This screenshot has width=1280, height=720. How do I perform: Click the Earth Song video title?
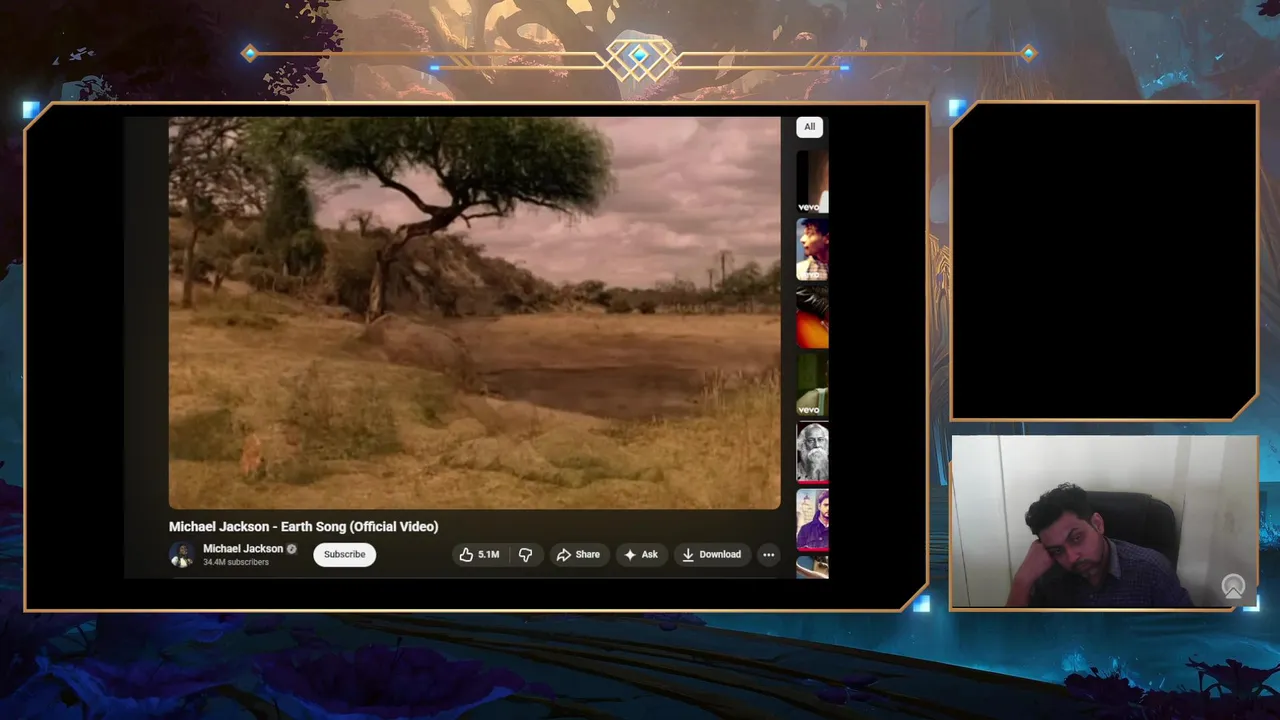[303, 526]
